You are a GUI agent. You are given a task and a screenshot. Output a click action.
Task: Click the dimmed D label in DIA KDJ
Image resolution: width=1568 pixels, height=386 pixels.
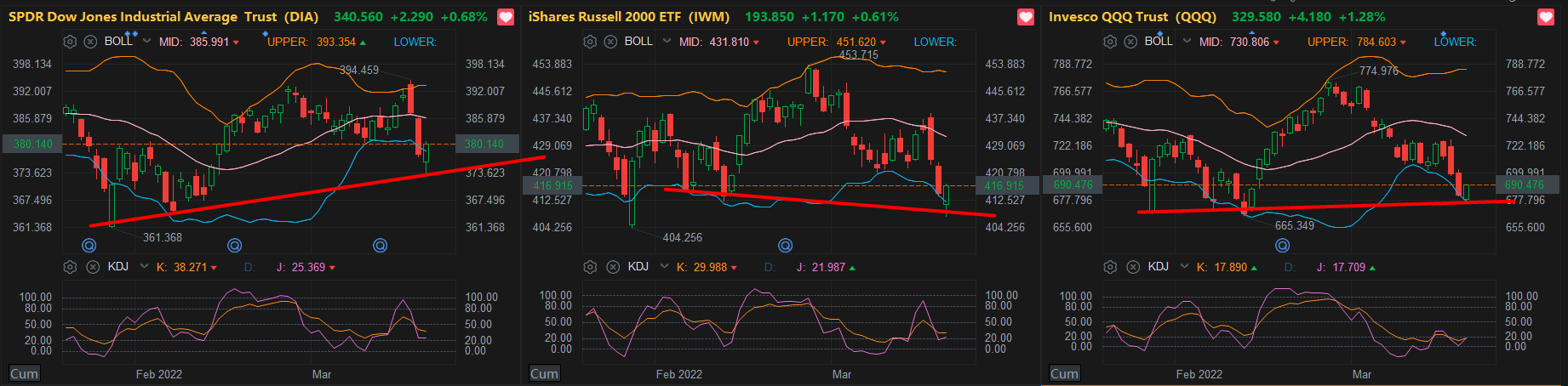249,267
